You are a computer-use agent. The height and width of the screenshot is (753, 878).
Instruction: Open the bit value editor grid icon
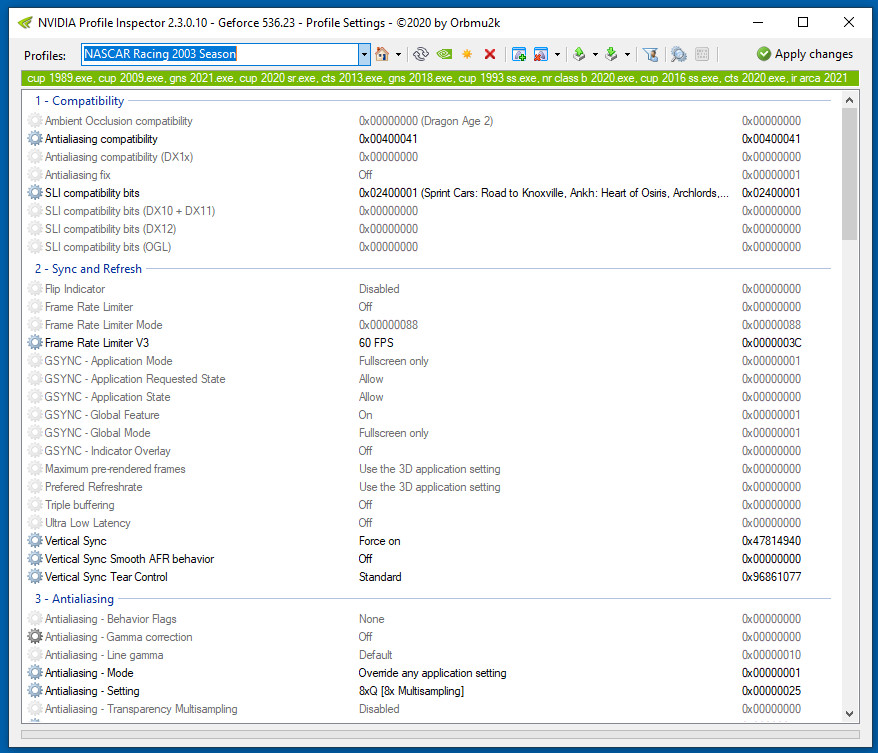(702, 54)
